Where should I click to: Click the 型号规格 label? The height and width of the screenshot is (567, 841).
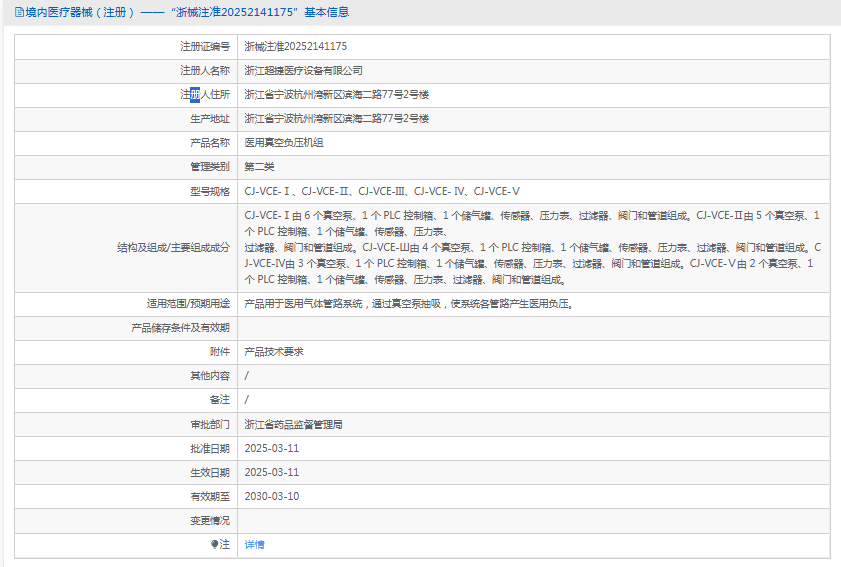pos(210,192)
